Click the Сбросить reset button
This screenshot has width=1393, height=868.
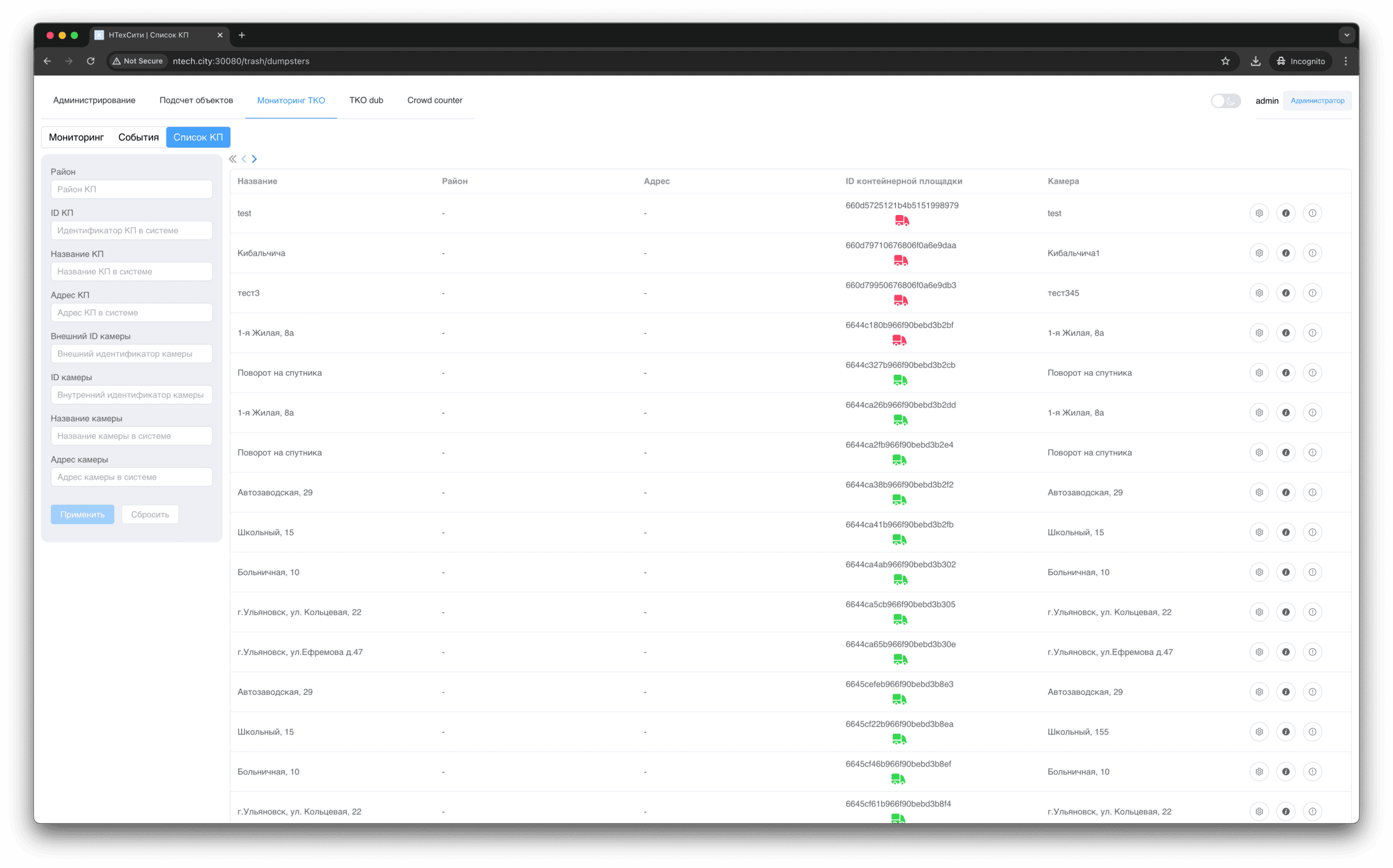point(150,514)
